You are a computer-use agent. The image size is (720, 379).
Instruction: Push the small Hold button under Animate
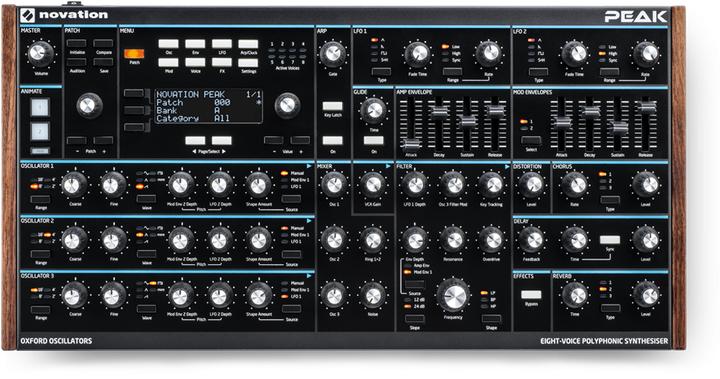[39, 151]
